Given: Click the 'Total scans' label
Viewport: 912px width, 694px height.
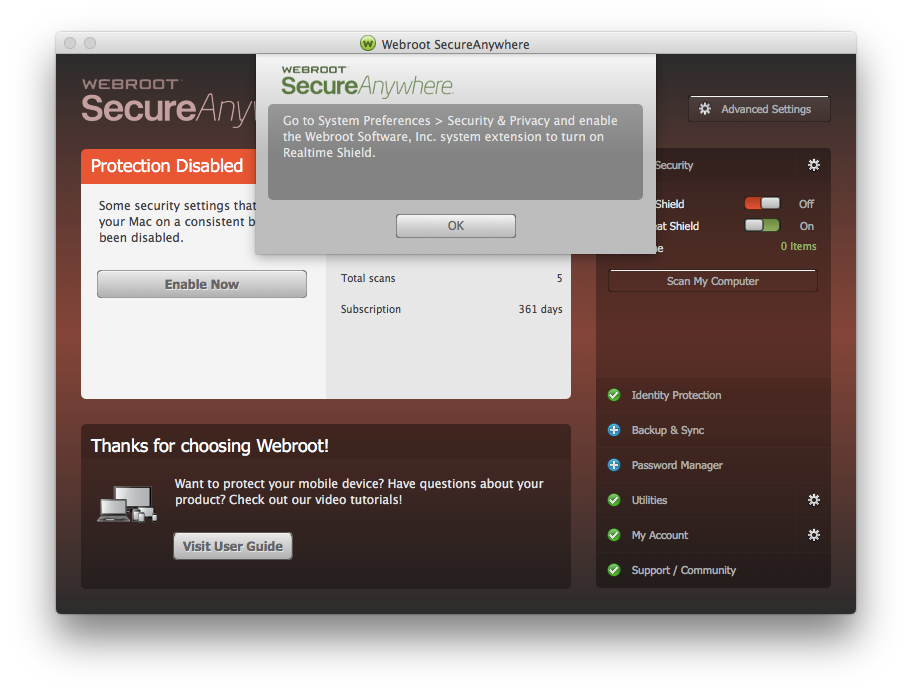Looking at the screenshot, I should [x=368, y=278].
